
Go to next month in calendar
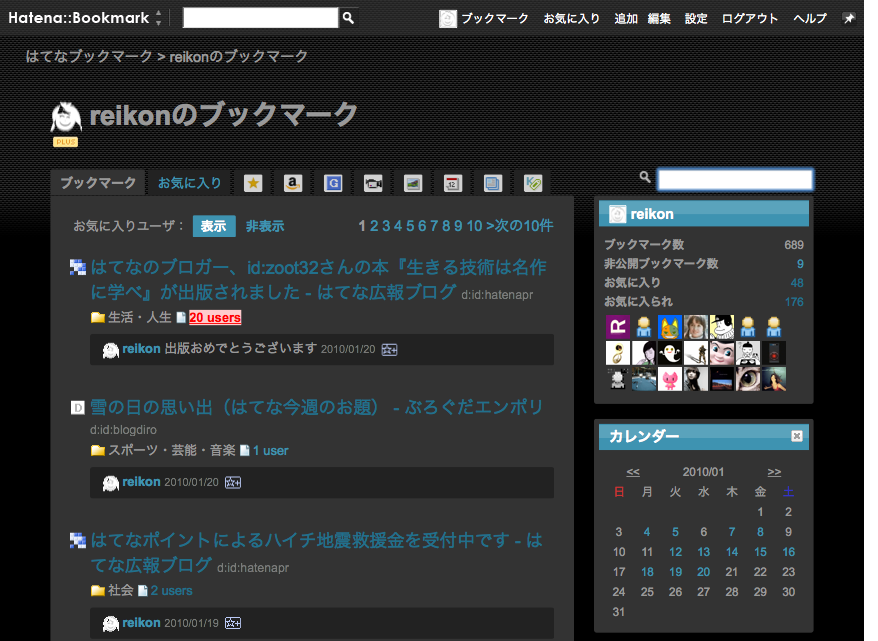[774, 472]
